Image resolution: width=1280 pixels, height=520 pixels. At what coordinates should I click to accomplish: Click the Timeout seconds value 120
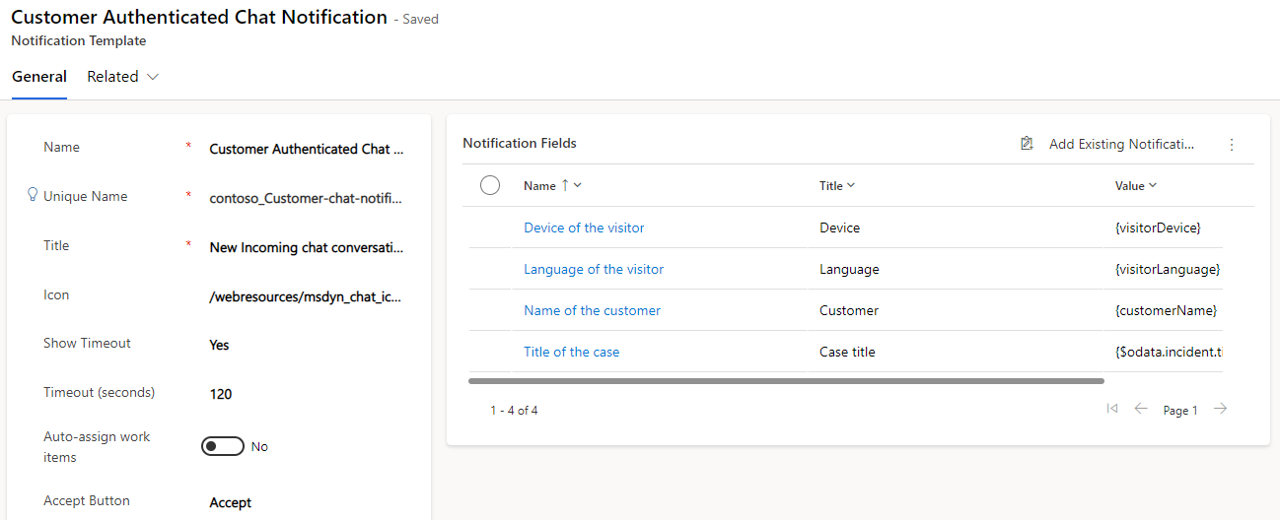(x=221, y=394)
